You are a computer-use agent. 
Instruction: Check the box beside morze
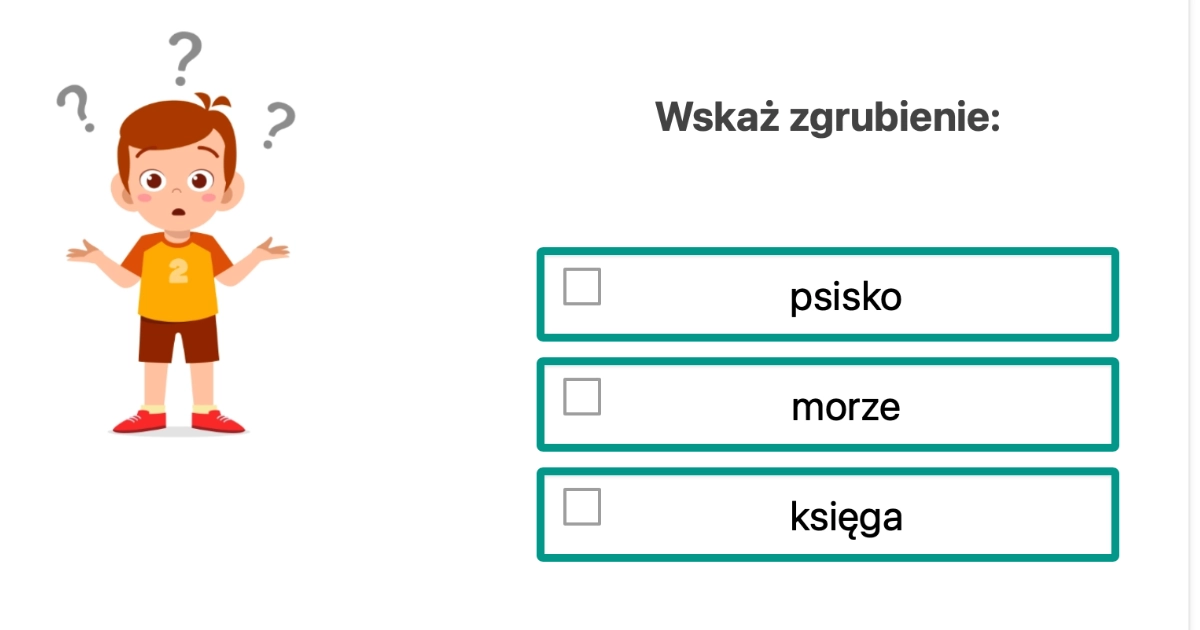coord(582,397)
